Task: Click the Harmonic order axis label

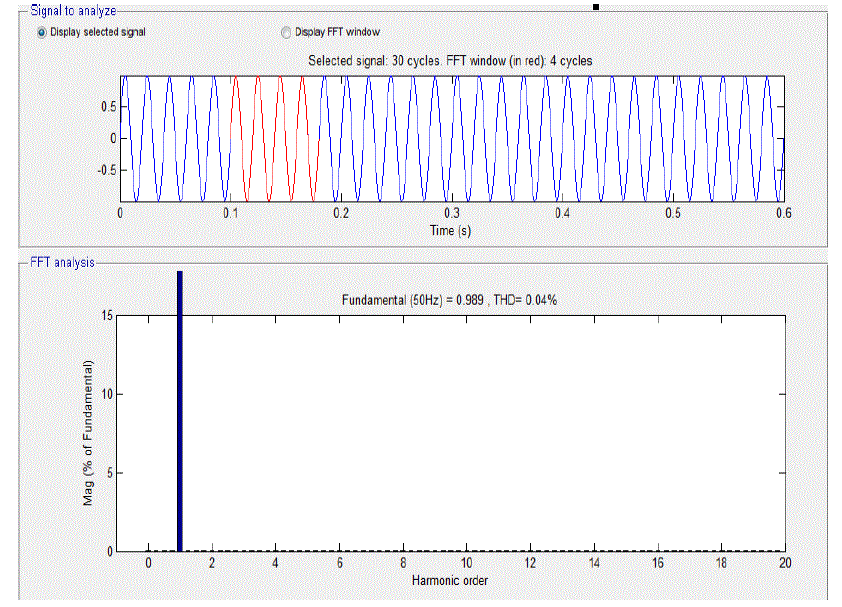Action: [x=450, y=581]
